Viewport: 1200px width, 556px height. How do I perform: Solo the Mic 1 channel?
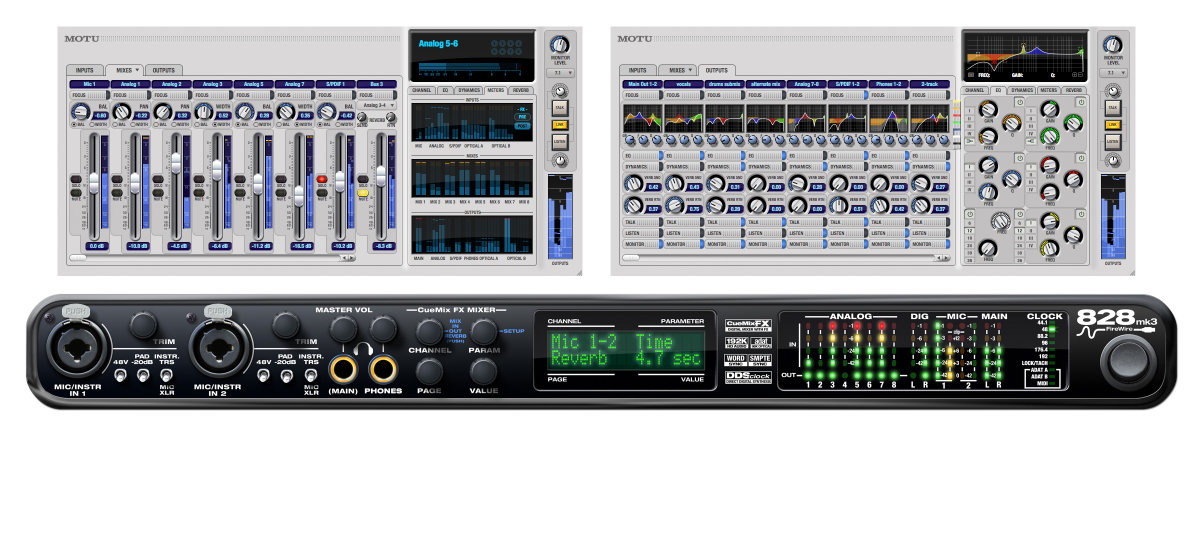tap(76, 179)
